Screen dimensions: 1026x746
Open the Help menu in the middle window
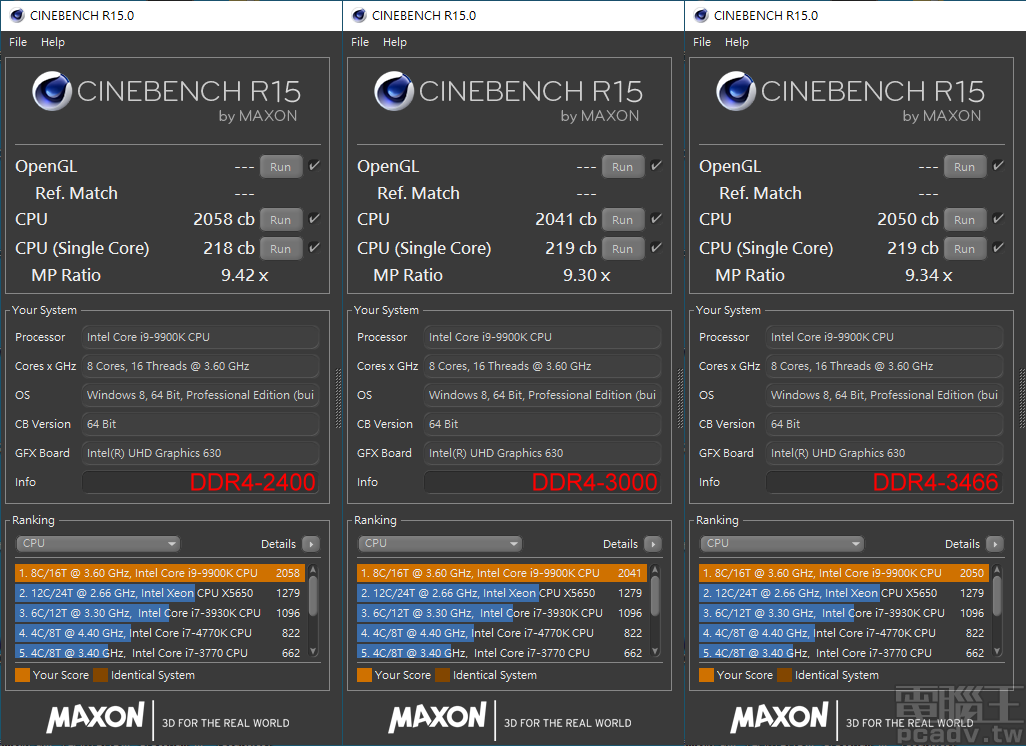395,42
